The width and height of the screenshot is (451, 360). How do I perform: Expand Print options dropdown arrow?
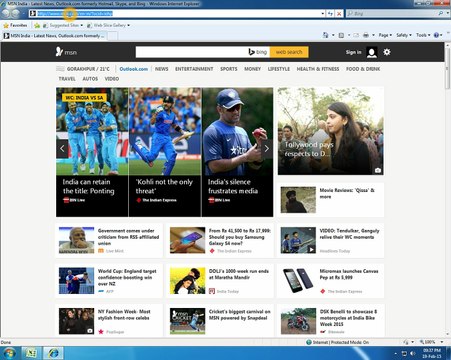pos(373,35)
